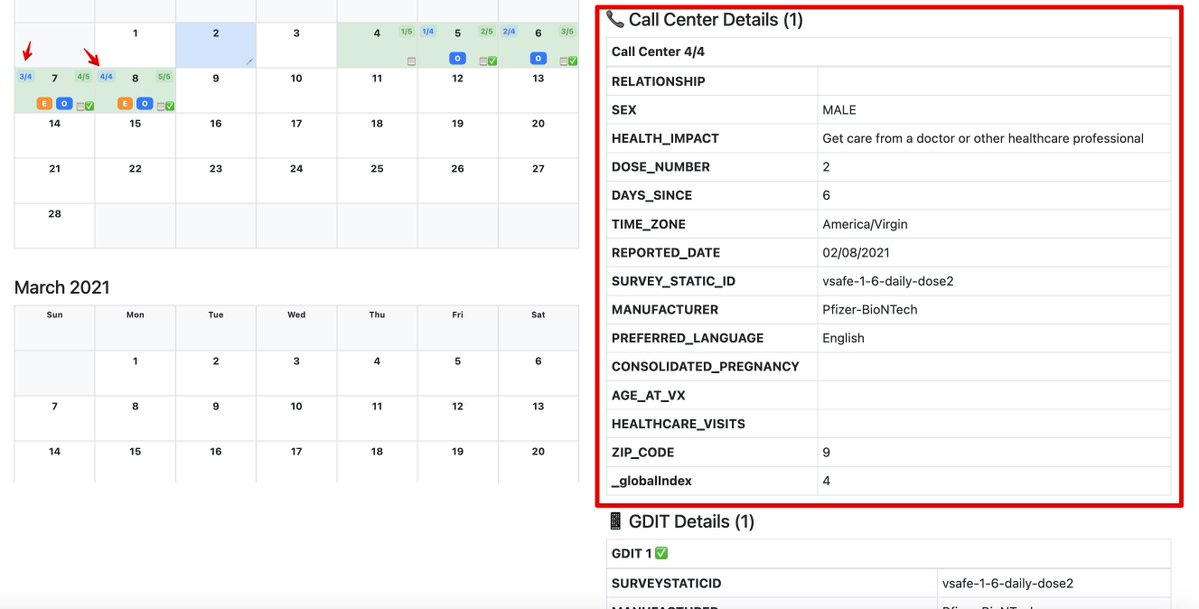Click vsafe-1-6-daily-dose2 in the GDIT table
1199x609 pixels.
1008,583
